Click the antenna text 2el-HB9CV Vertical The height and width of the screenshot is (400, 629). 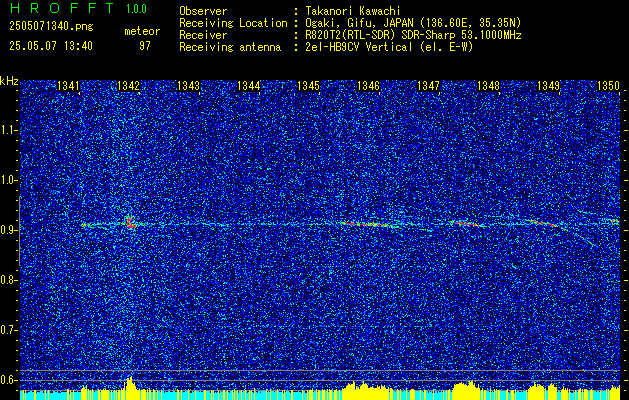389,47
